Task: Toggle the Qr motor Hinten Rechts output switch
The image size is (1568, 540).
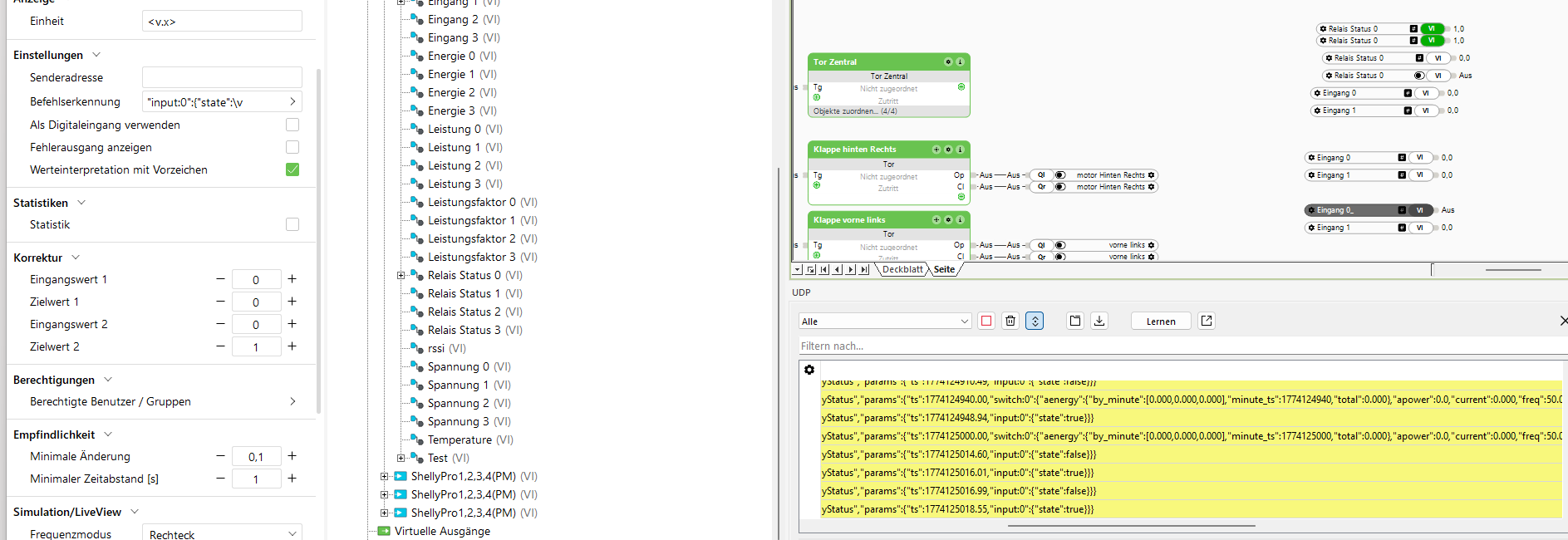Action: point(1060,187)
